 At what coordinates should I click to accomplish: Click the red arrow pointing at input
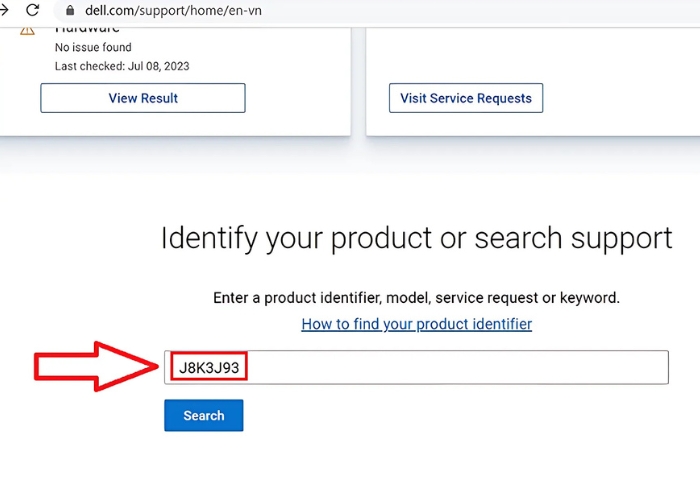pyautogui.click(x=95, y=366)
